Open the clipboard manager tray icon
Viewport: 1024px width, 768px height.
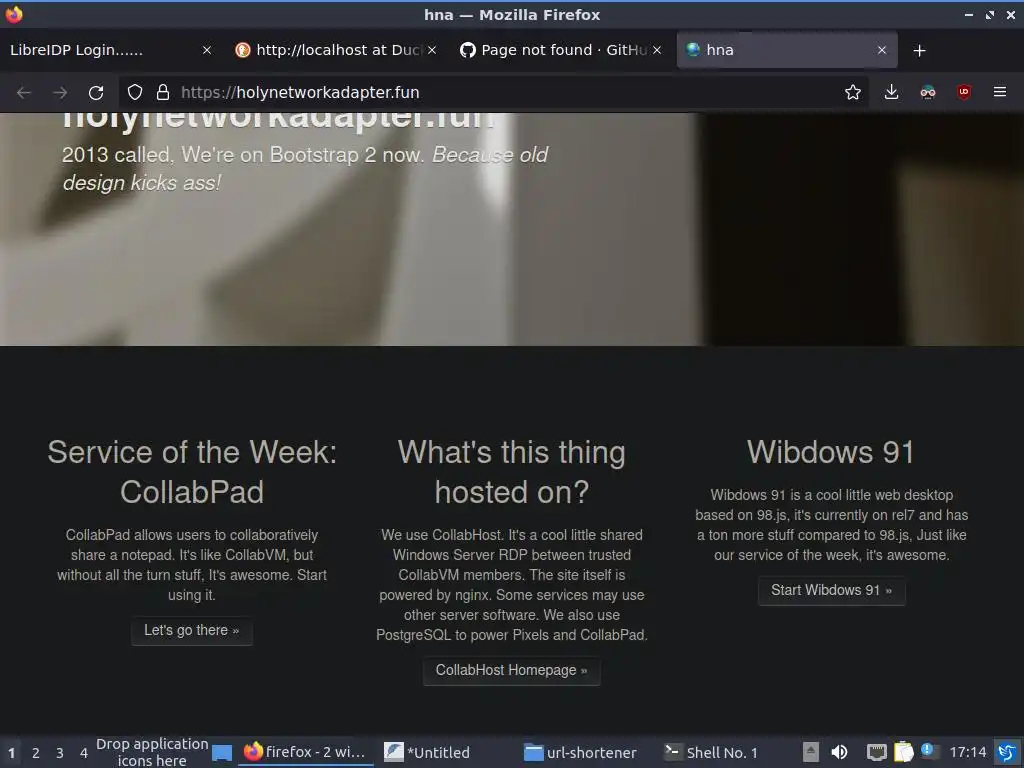click(904, 752)
